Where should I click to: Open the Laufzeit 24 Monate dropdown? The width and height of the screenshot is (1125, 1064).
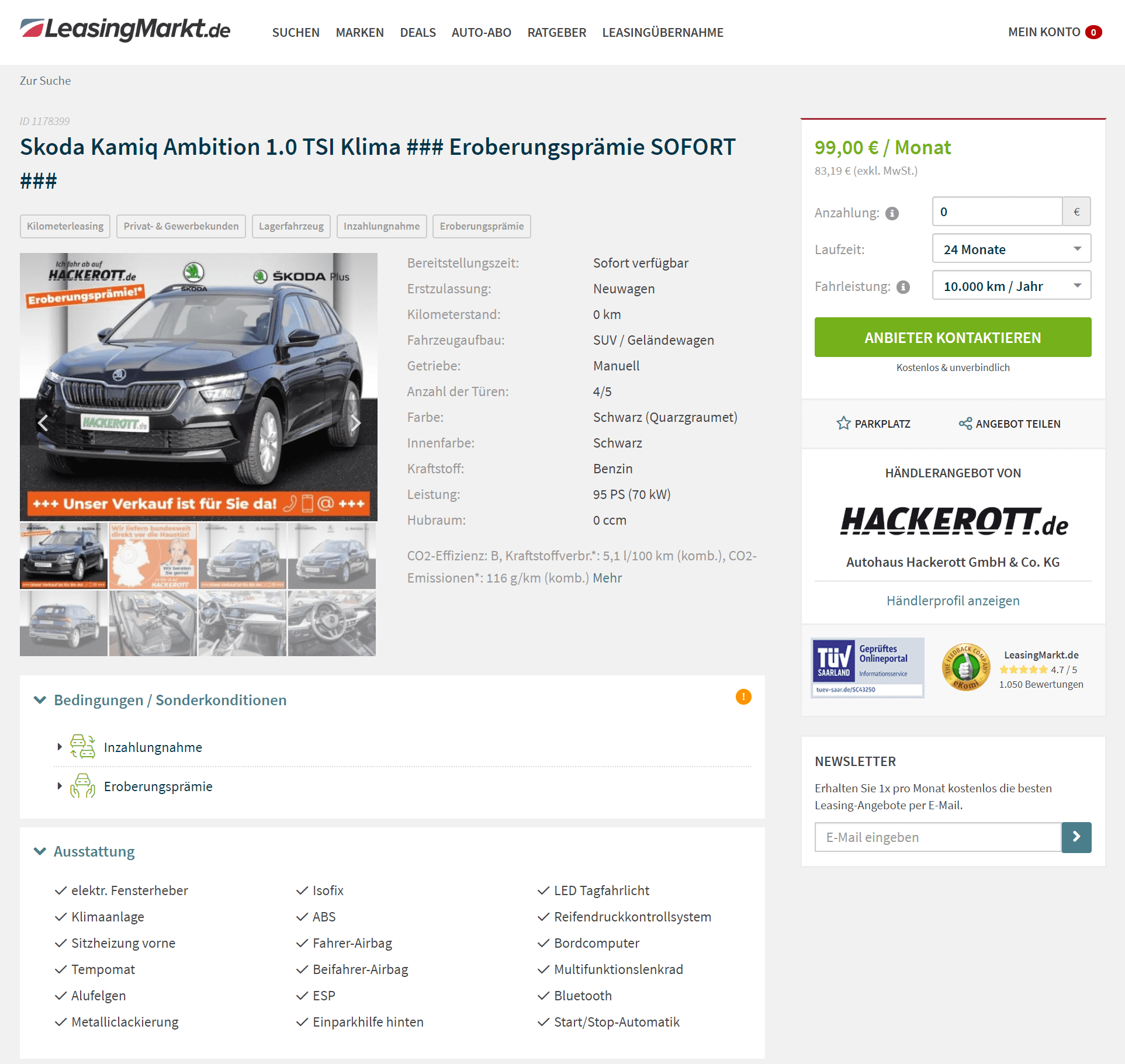[1012, 249]
